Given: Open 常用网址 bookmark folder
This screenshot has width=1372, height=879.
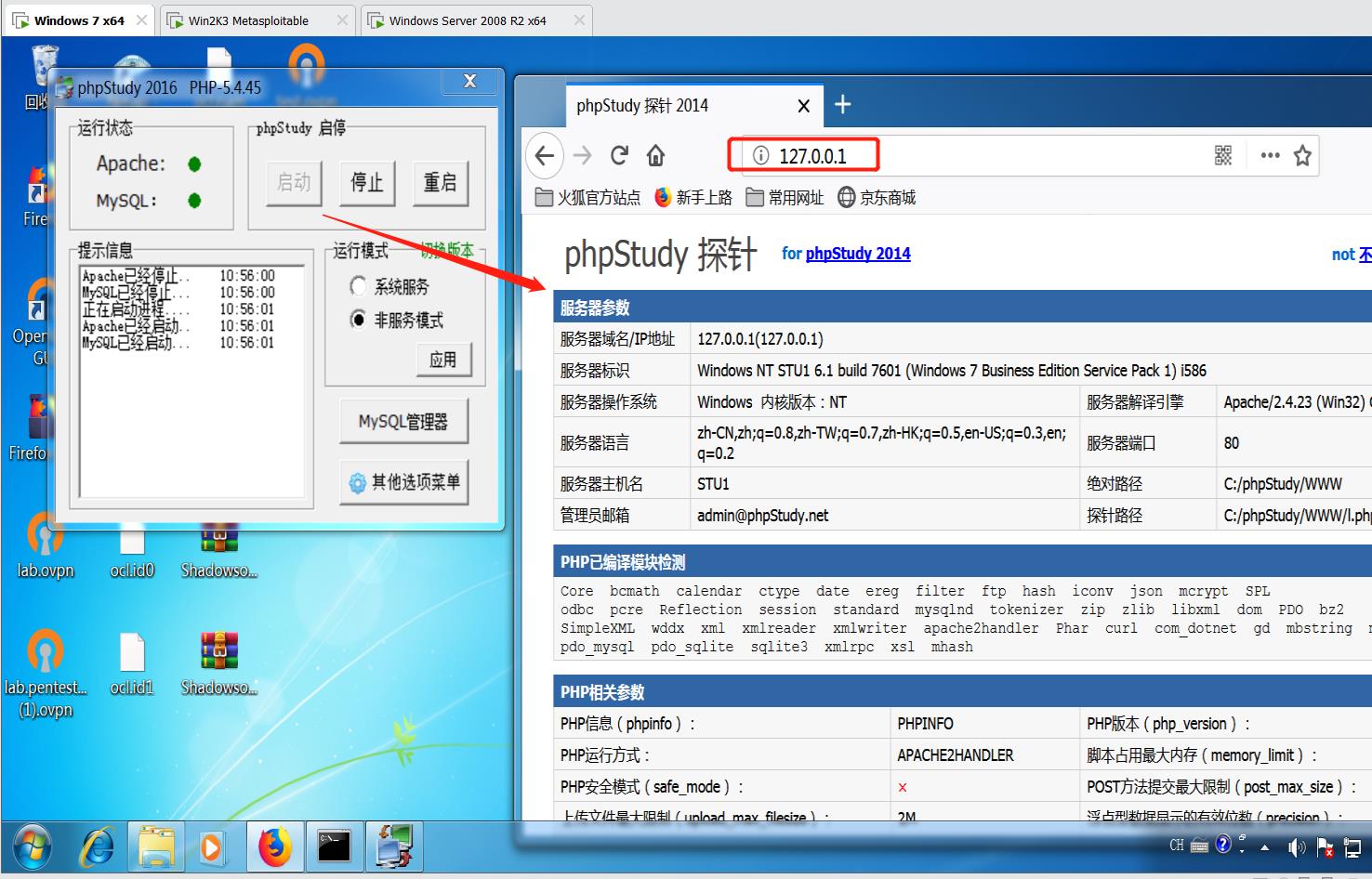Looking at the screenshot, I should [x=785, y=197].
